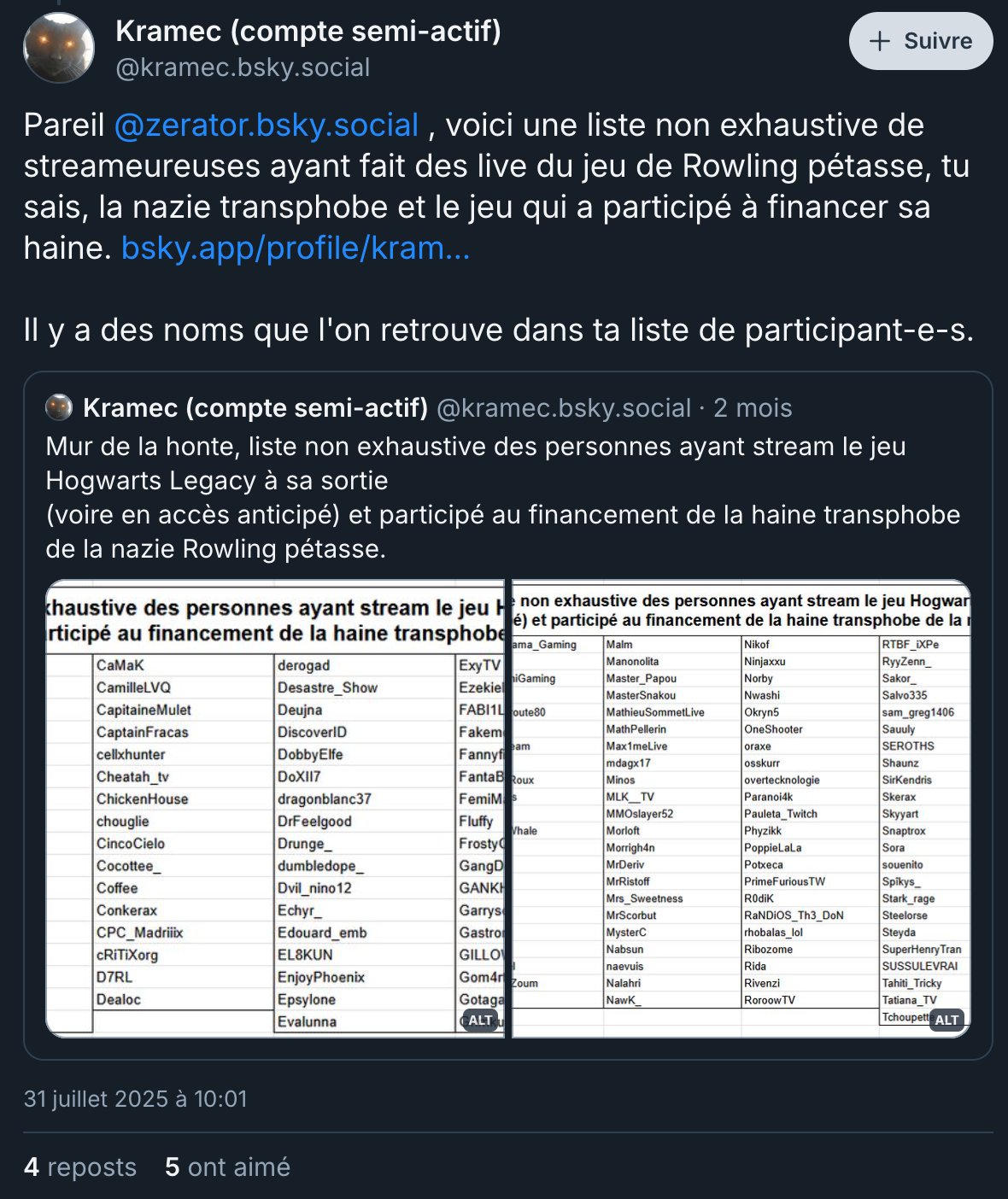Open the quoted post's '2 mois' timestamp
This screenshot has width=1008, height=1199.
coord(753,407)
